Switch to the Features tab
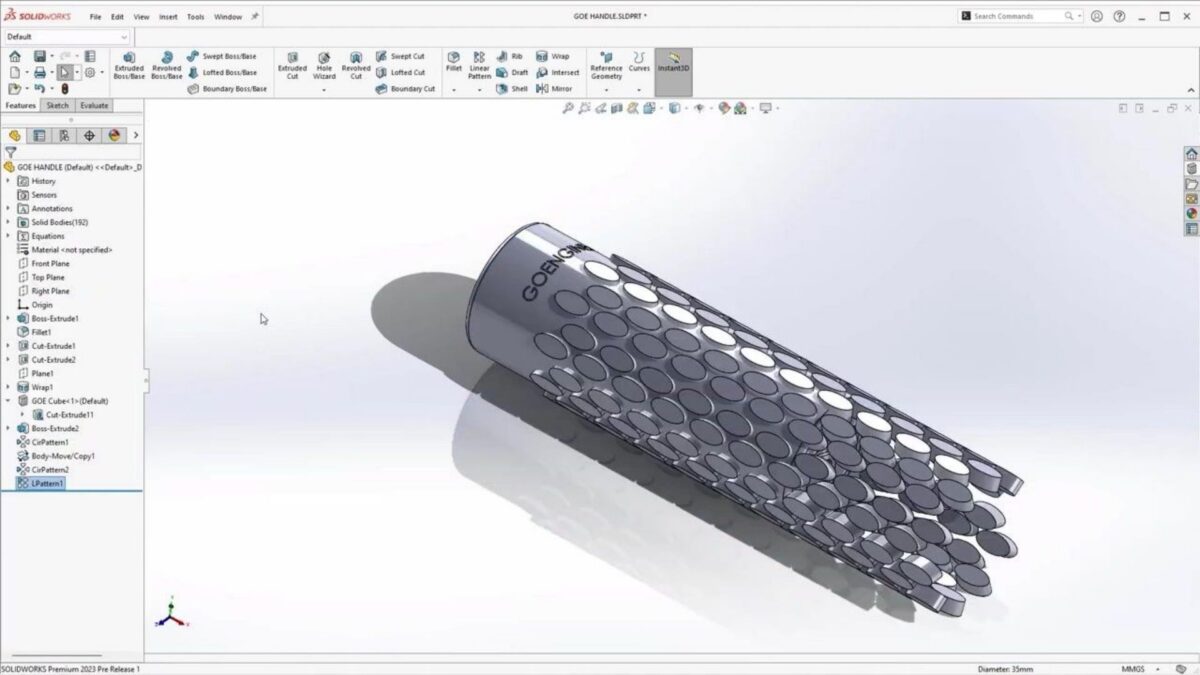 [20, 105]
